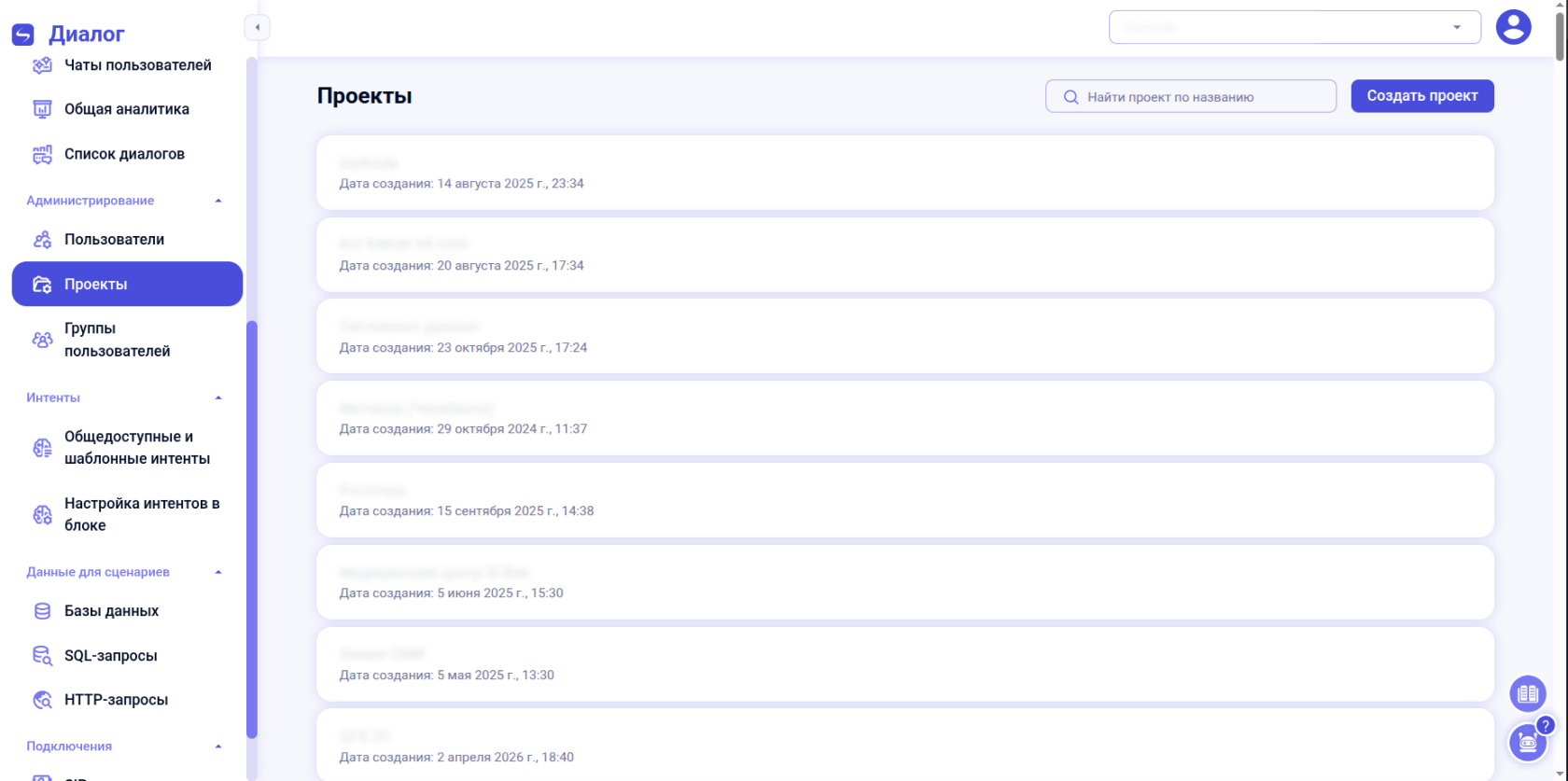Open the documentation book icon
Viewport: 1568px width, 781px height.
point(1528,693)
